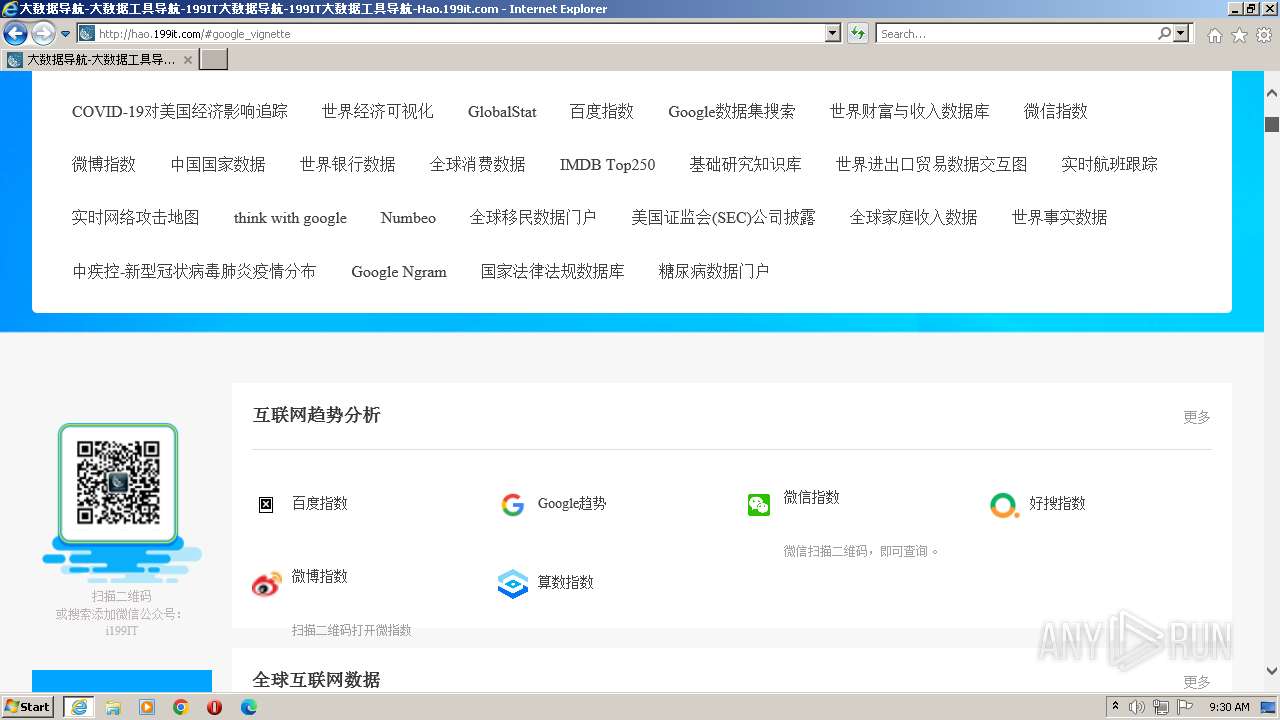Open 世界经济可视化 link
The width and height of the screenshot is (1280, 720).
click(378, 112)
